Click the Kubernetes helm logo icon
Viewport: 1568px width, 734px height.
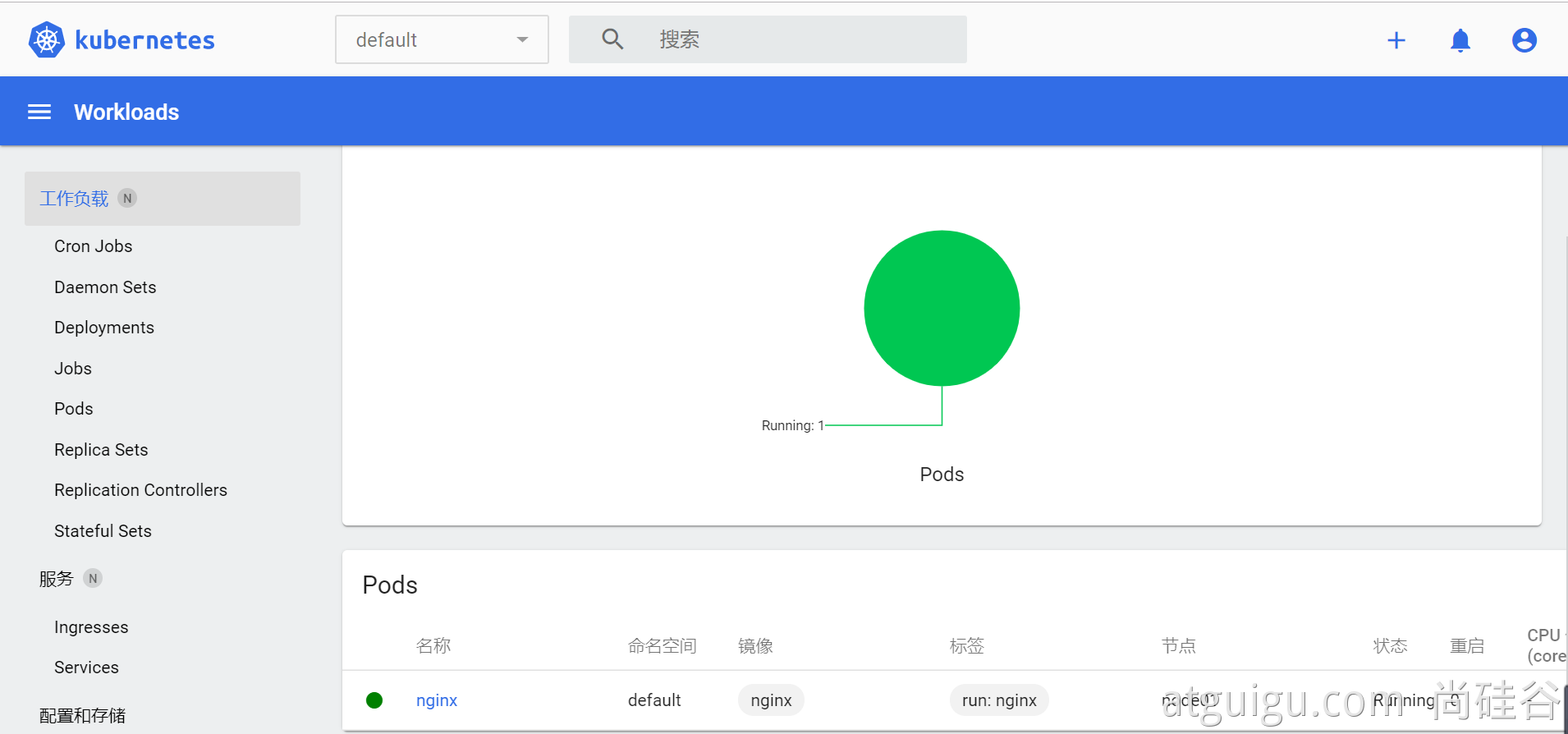[47, 39]
